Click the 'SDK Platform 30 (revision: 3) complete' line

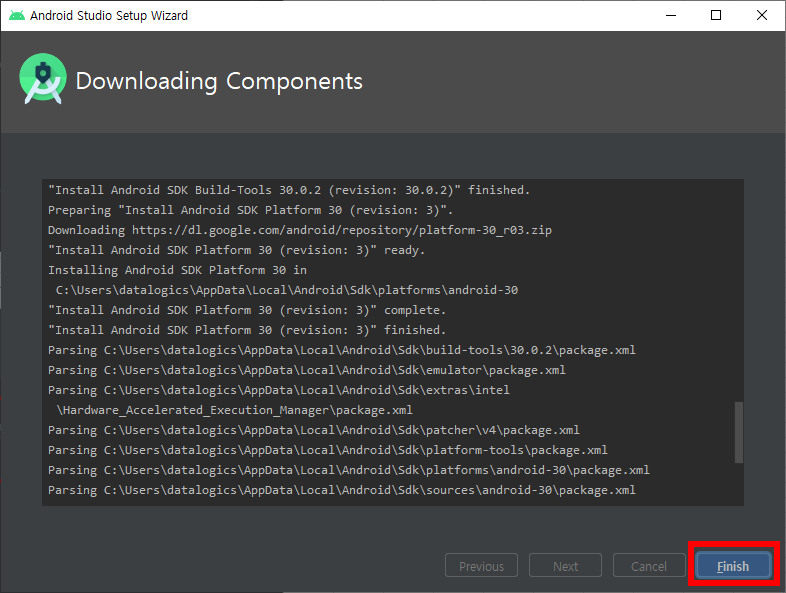click(247, 310)
